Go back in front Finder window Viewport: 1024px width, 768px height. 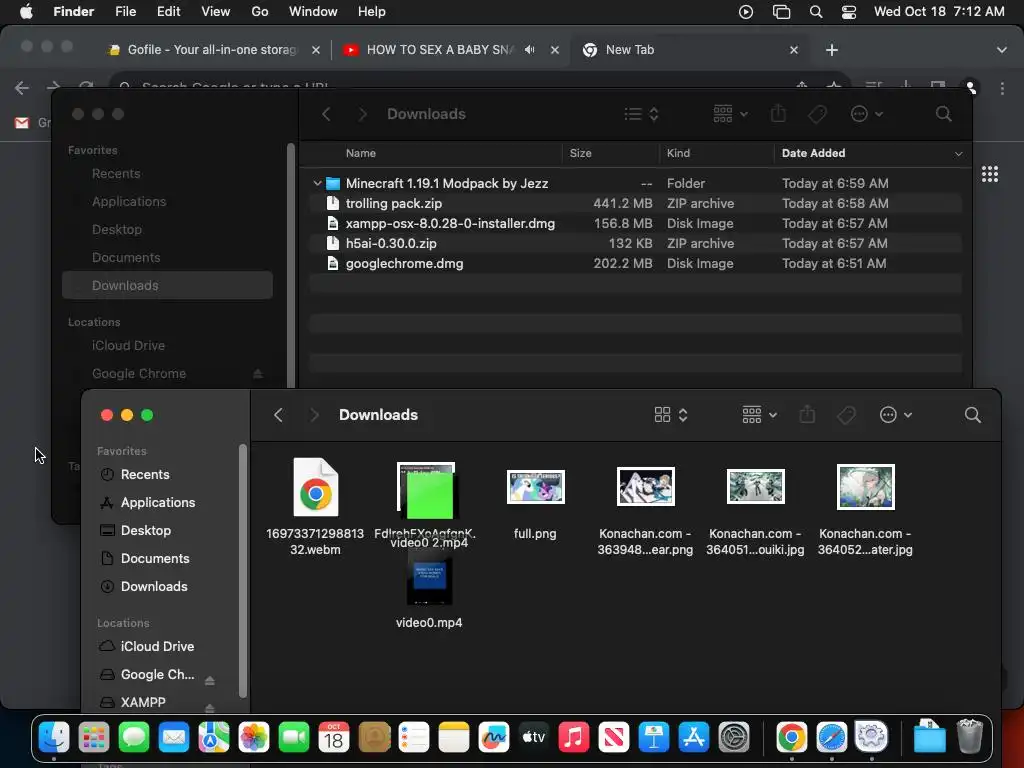[x=278, y=415]
